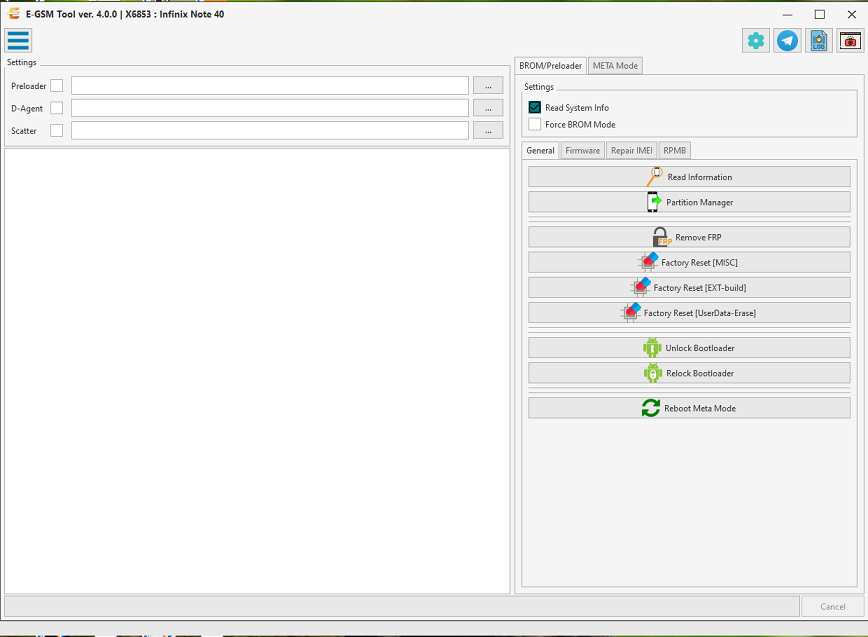Viewport: 868px width, 637px height.
Task: Open settings via the gear icon
Action: point(756,41)
